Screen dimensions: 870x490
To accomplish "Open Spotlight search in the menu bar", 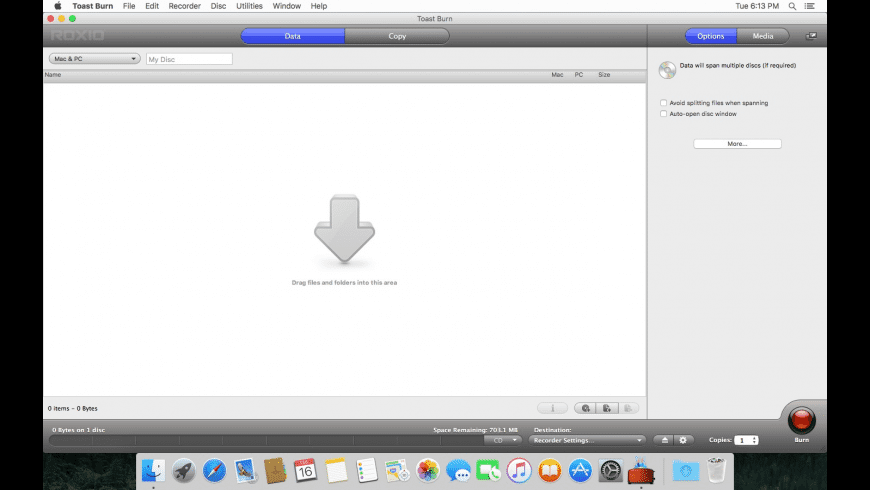I will pyautogui.click(x=792, y=6).
